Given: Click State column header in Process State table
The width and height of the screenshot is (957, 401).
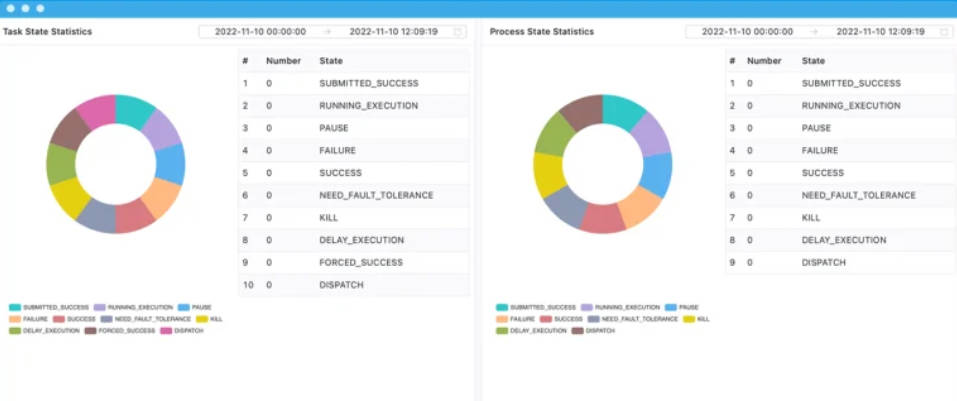Looking at the screenshot, I should coord(813,61).
